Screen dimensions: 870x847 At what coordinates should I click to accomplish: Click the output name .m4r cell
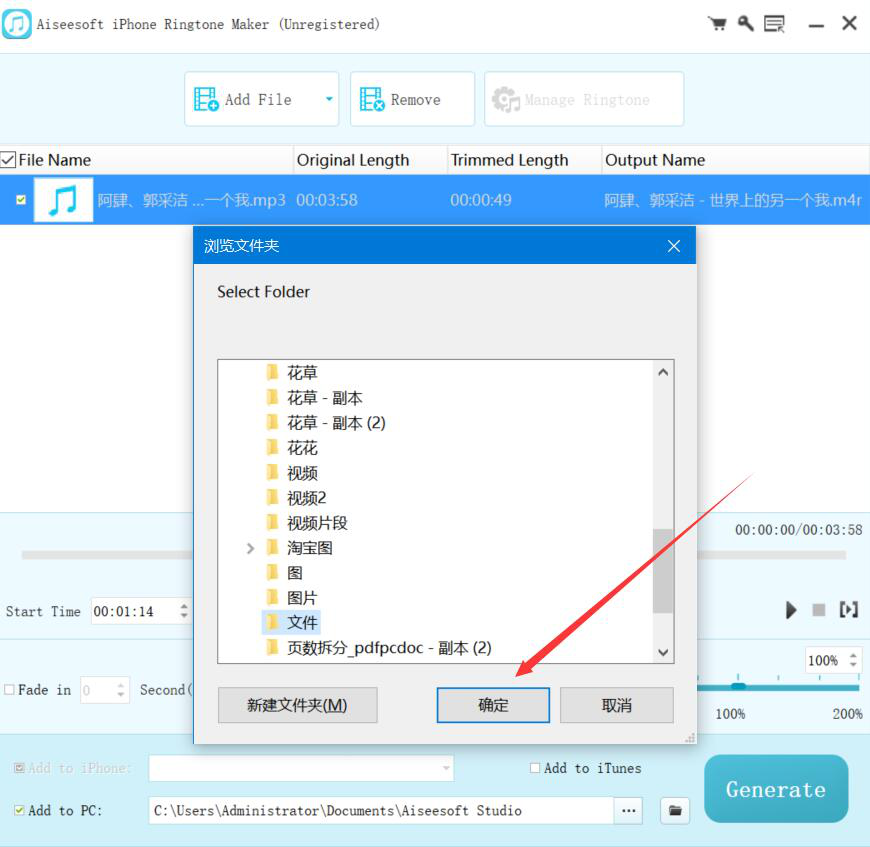click(x=732, y=200)
